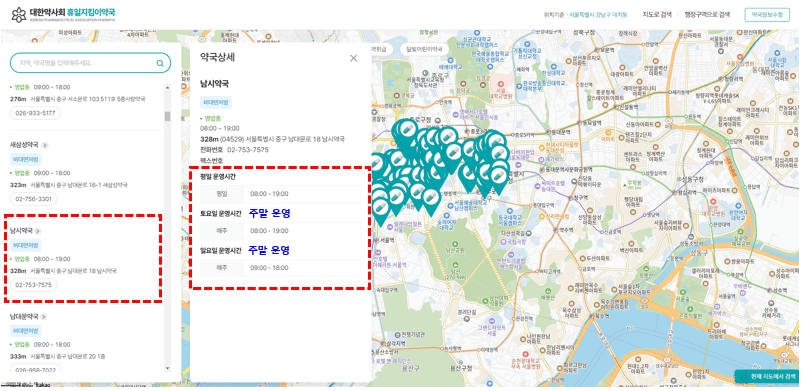Click phone button 02-753-7575 in list

(33, 284)
